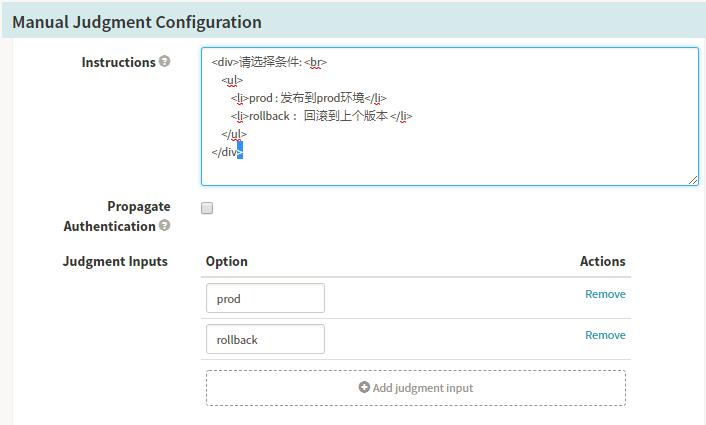706x425 pixels.
Task: Click the Actions column header
Action: point(602,262)
